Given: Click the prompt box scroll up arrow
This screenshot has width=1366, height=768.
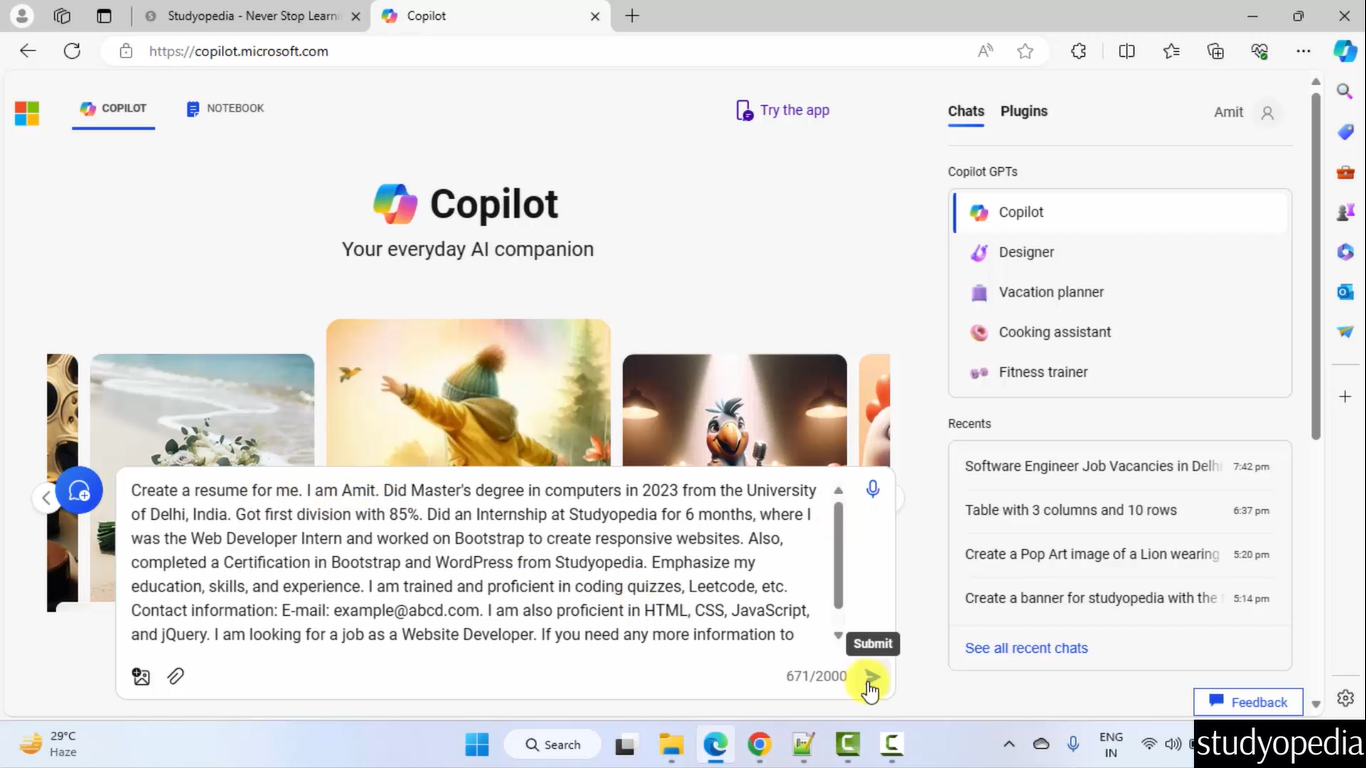Looking at the screenshot, I should click(838, 491).
